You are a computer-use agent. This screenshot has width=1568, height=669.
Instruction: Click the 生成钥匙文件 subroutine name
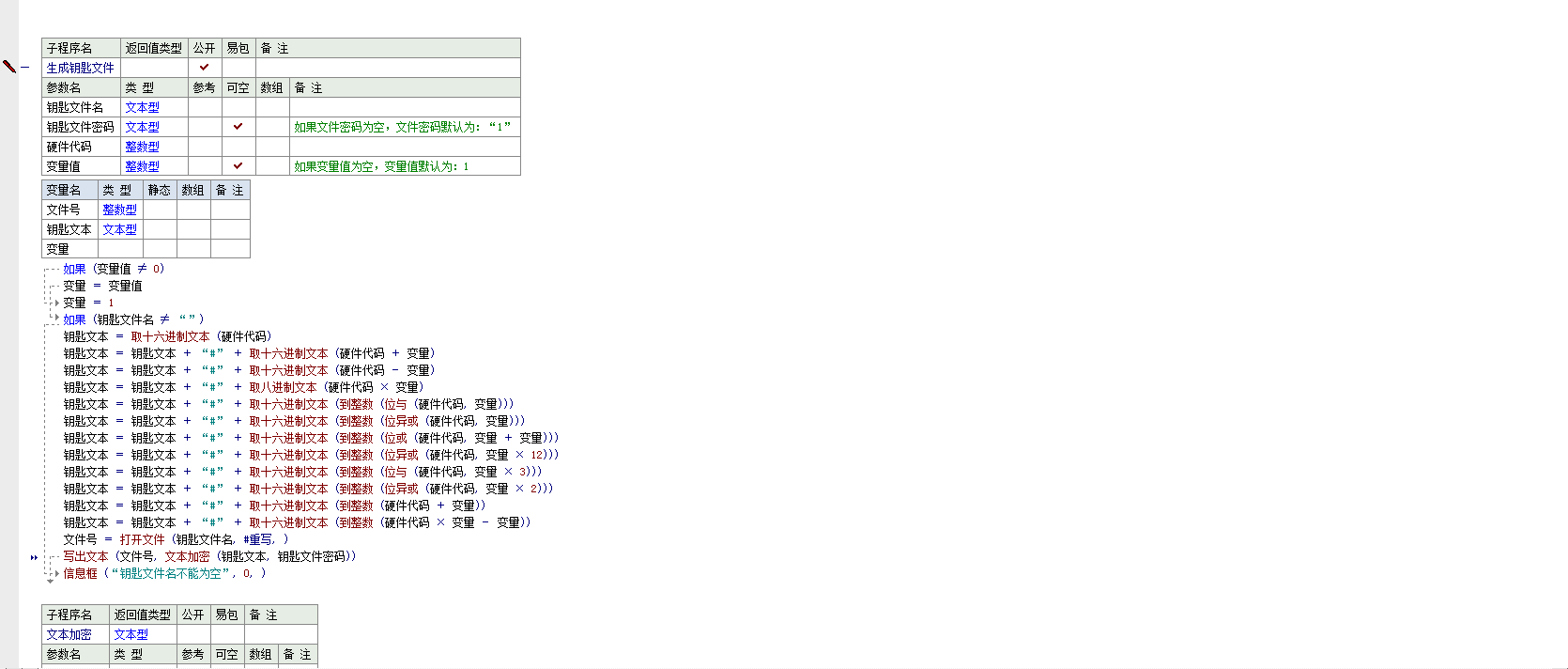(80, 68)
